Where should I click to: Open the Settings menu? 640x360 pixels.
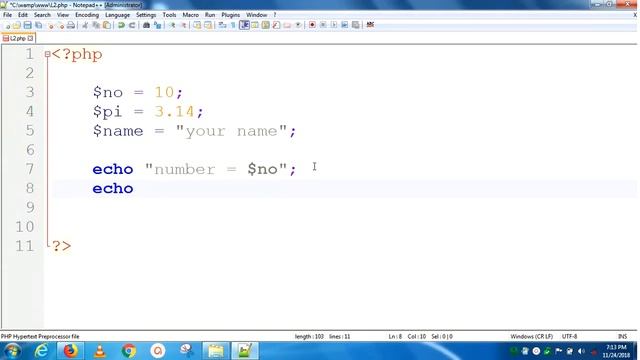146,15
